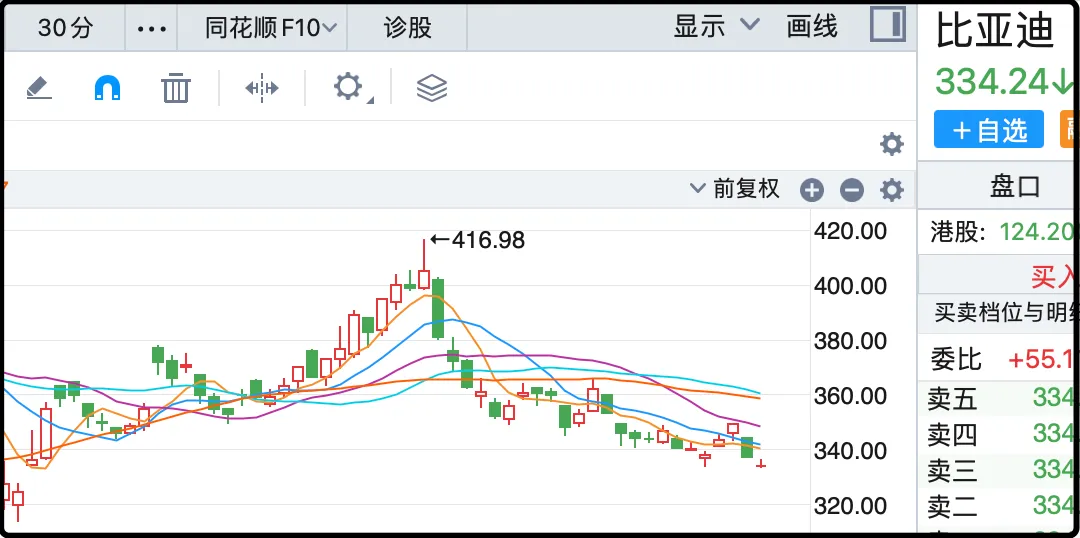Switch to the 盘口 tab
The width and height of the screenshot is (1080, 538).
1015,186
